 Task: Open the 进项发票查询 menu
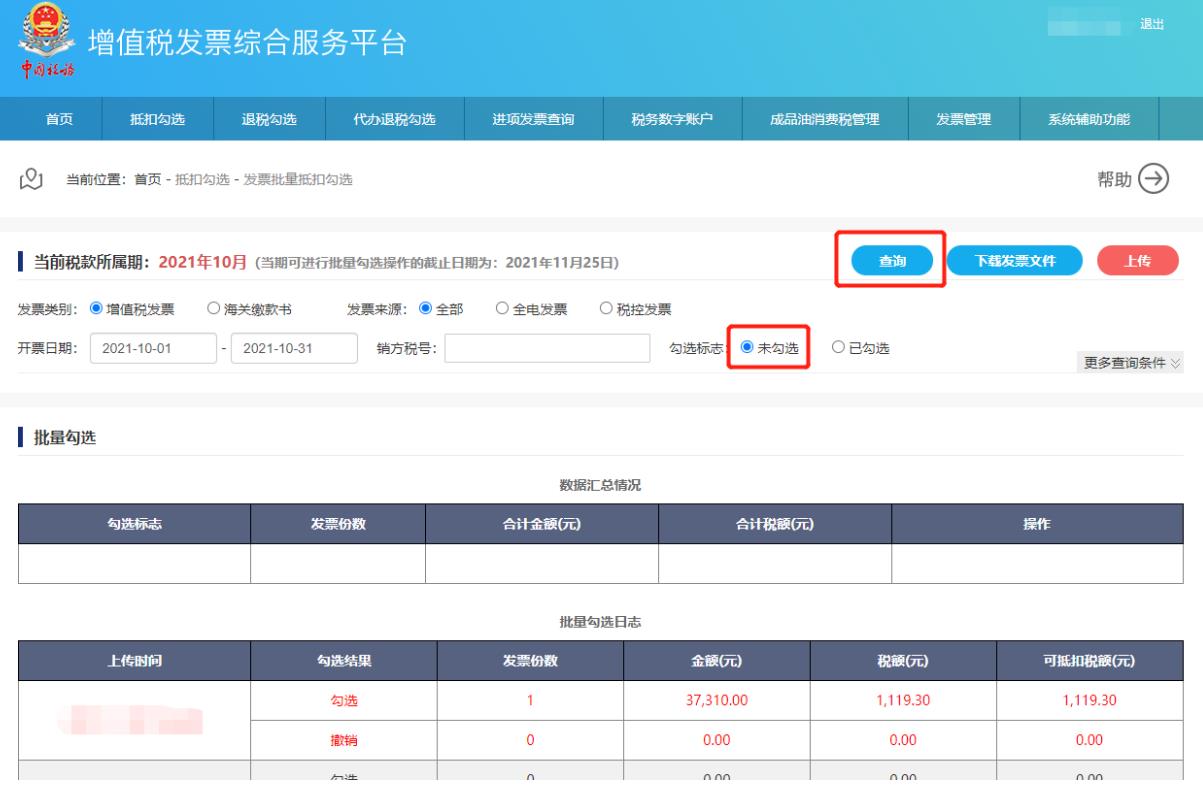[533, 120]
